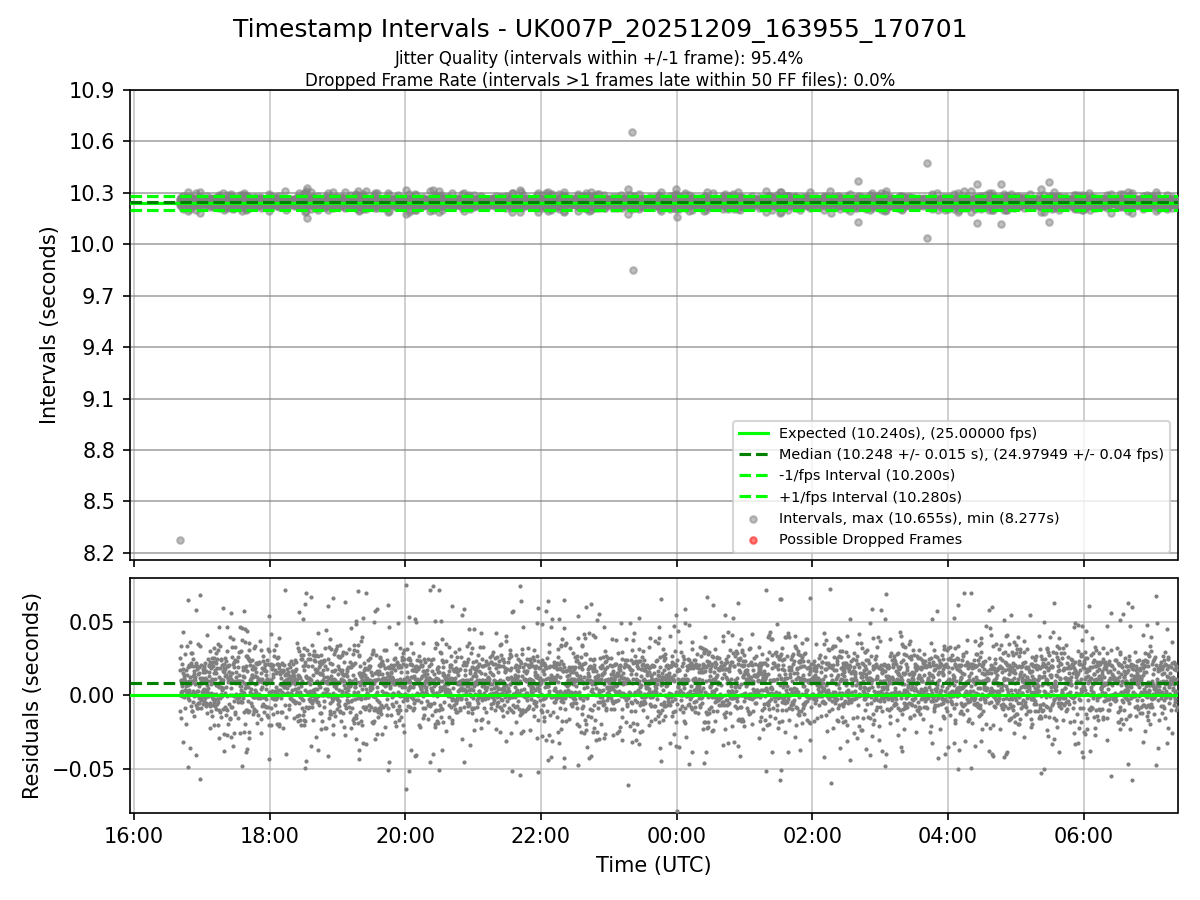This screenshot has height=900, width=1200.
Task: Click the x-axis tick label '22:00'
Action: point(541,834)
